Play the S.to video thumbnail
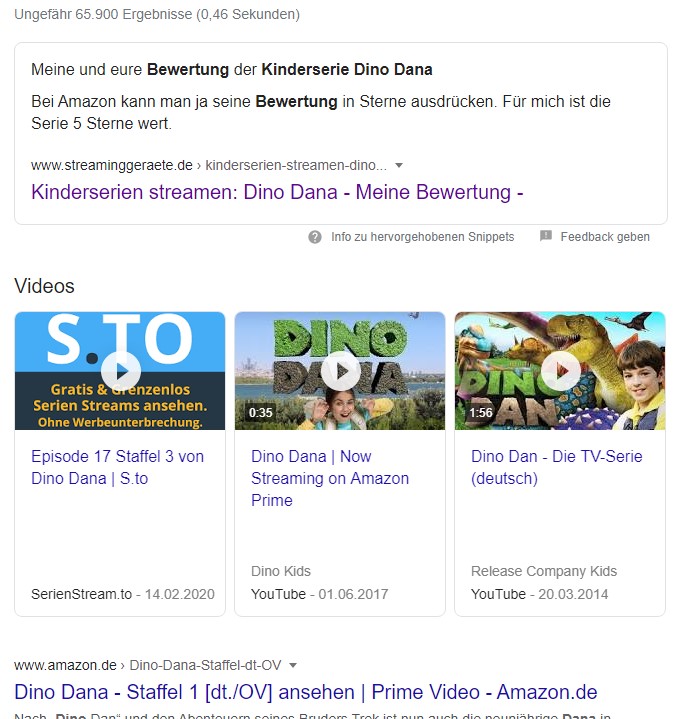The image size is (678, 719). click(121, 371)
